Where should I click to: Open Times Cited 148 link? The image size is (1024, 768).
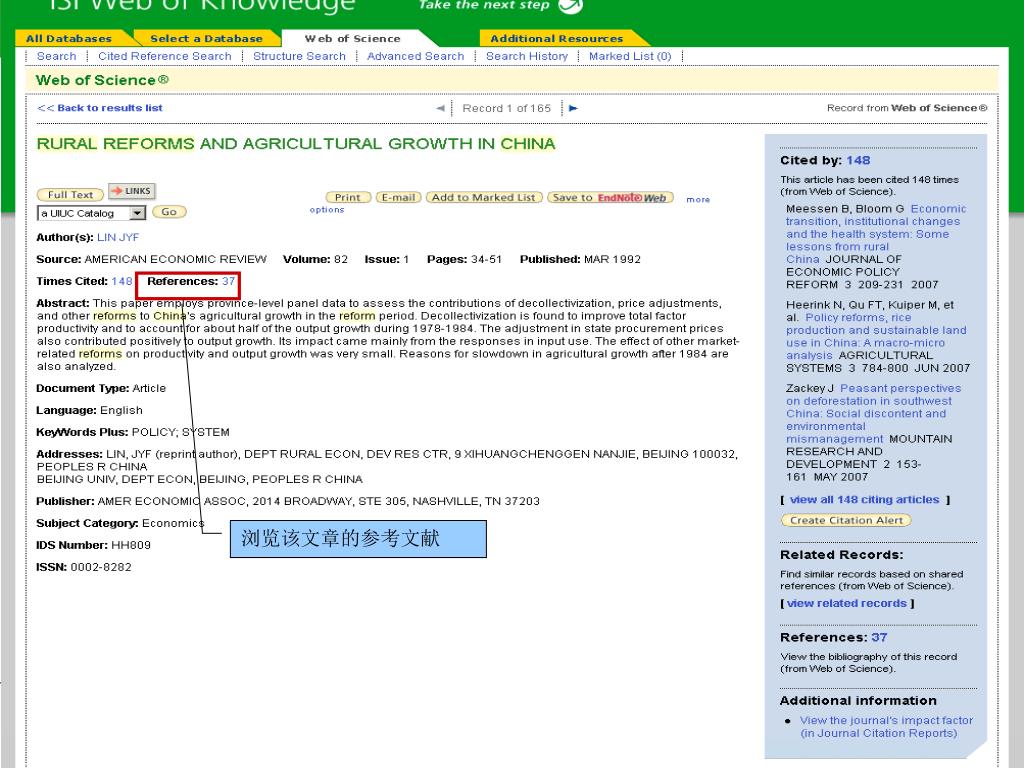click(121, 281)
